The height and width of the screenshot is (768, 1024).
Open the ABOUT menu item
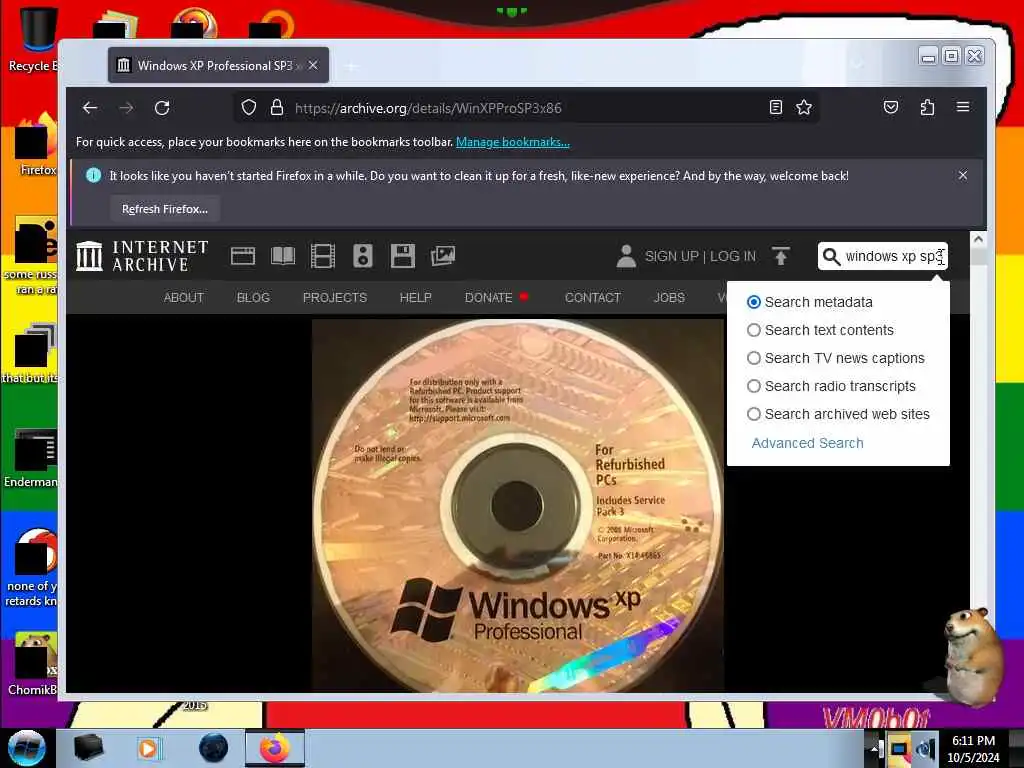click(184, 297)
